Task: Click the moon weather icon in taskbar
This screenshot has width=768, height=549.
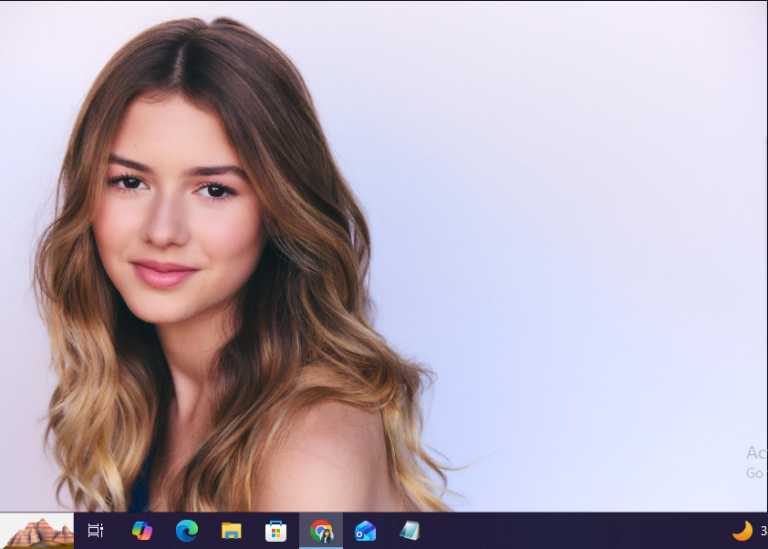Action: click(x=742, y=531)
